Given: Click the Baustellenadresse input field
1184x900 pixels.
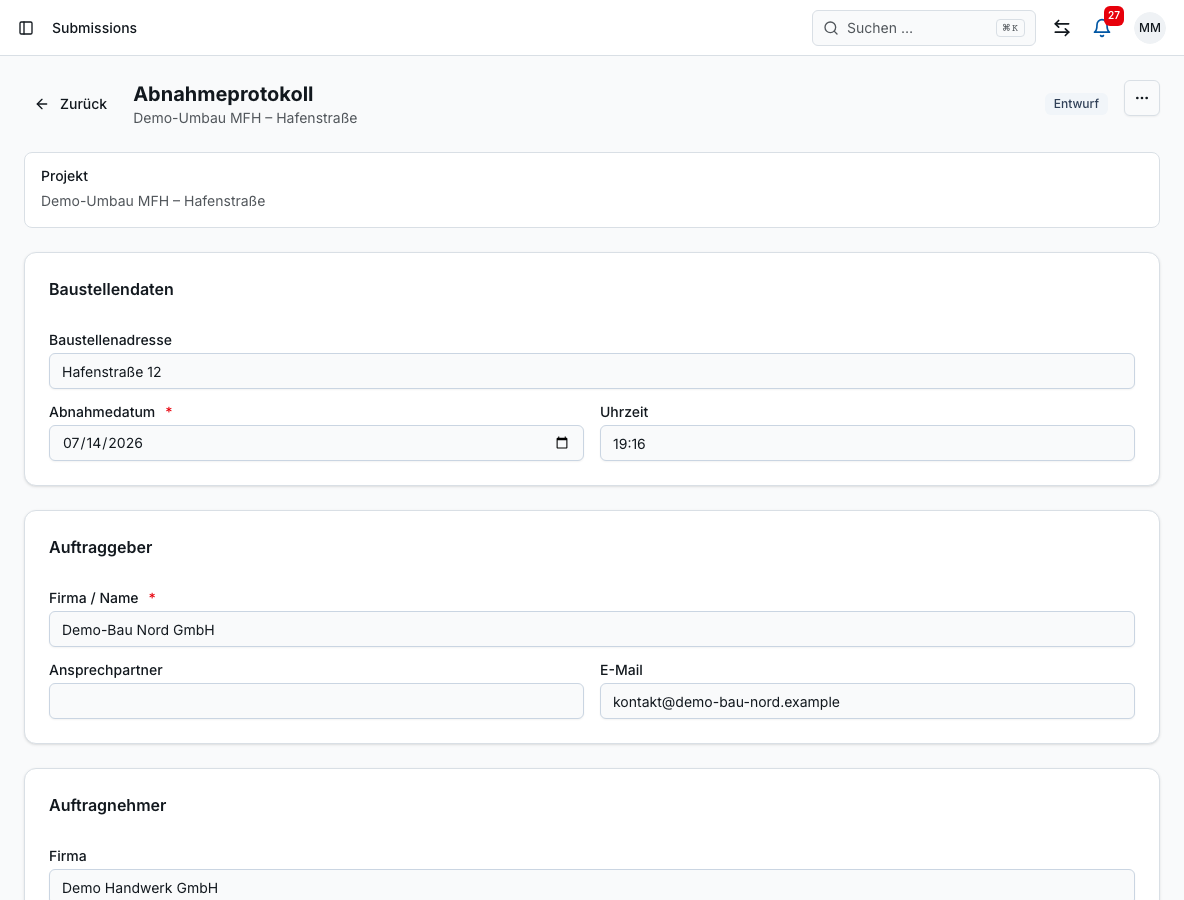Looking at the screenshot, I should pyautogui.click(x=591, y=371).
